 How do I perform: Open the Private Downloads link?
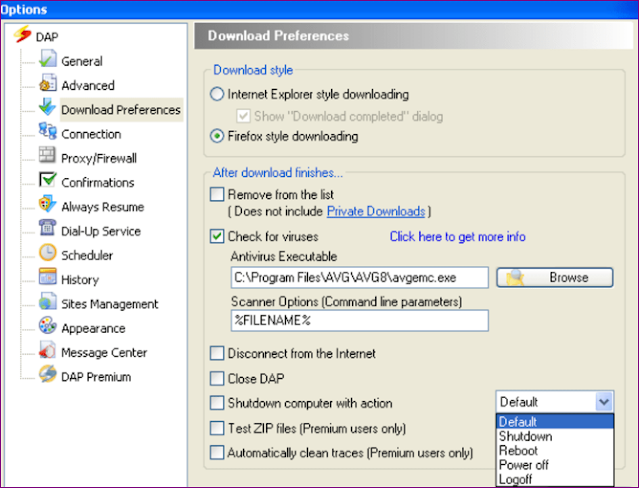(x=376, y=211)
